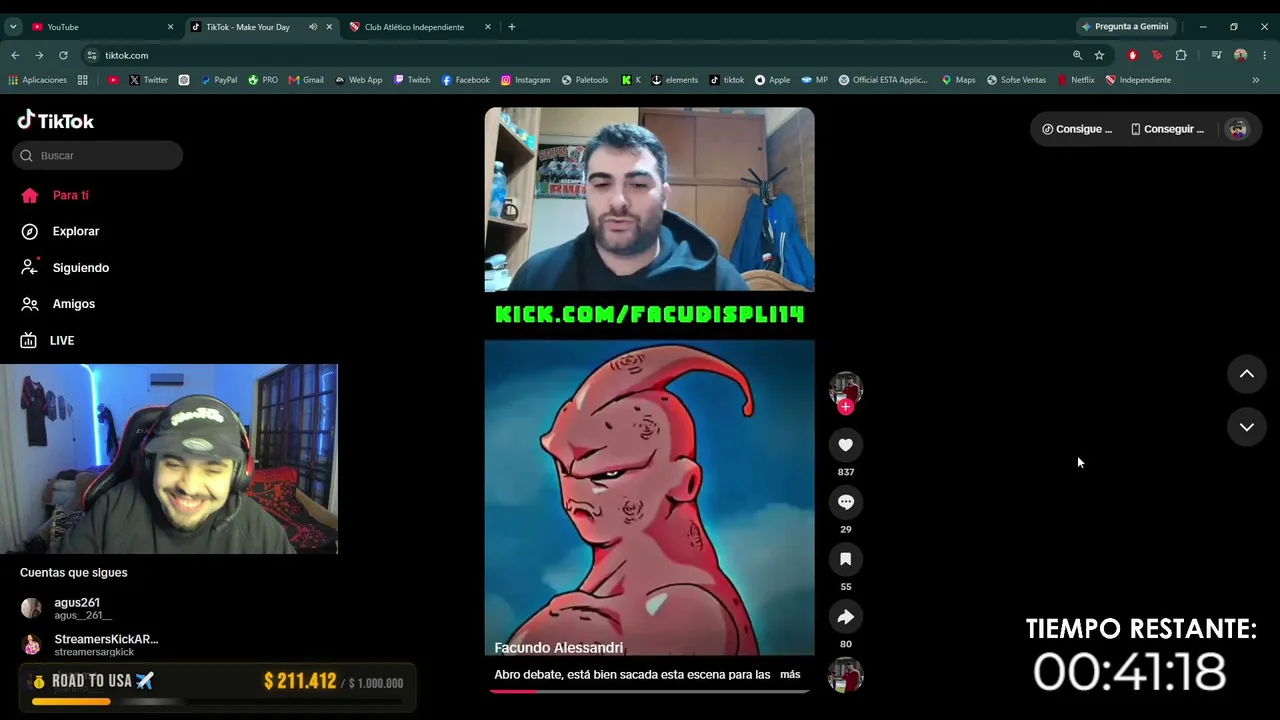1280x720 pixels.
Task: Click the 'Consigue ...' coins button
Action: pos(1077,129)
